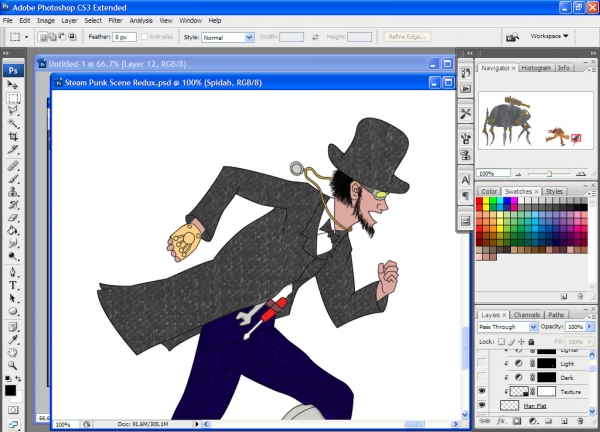Open the Navigator panel options menu
Screen dimensions: 600x432
pyautogui.click(x=592, y=70)
